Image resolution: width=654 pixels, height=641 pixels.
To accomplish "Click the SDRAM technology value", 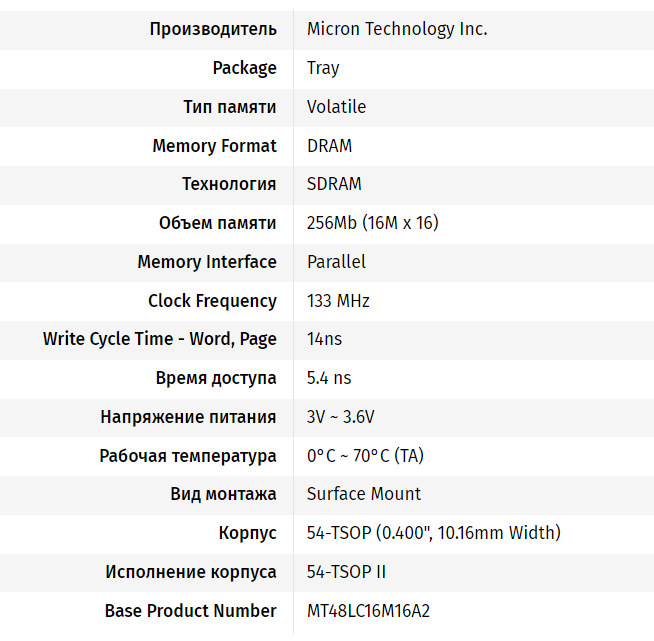I will [334, 184].
